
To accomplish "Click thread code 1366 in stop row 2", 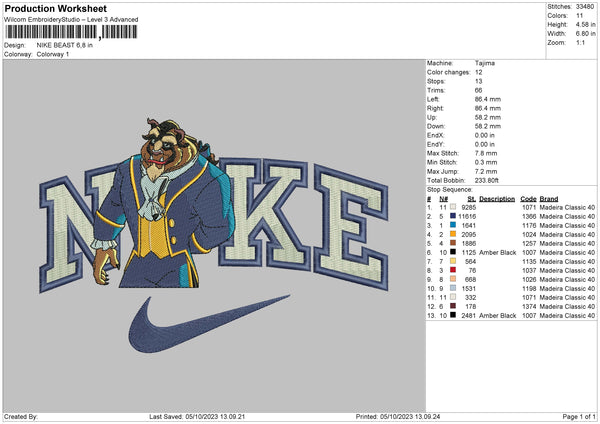I will pos(529,216).
